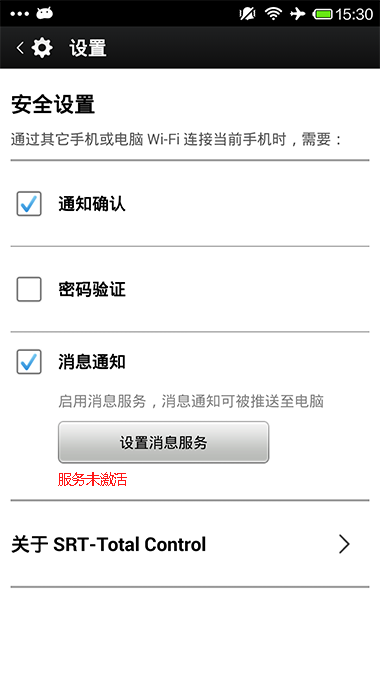The height and width of the screenshot is (676, 380).
Task: Tap the 消息通知 label text
Action: click(92, 361)
